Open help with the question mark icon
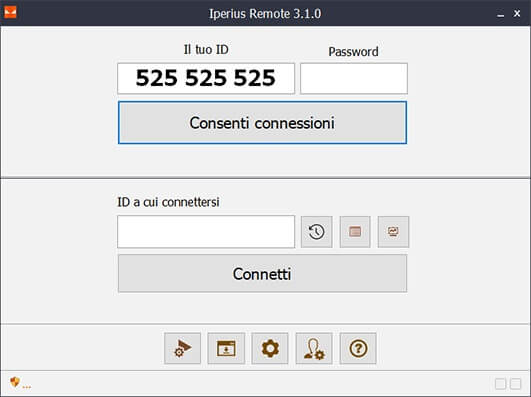The image size is (531, 397). coord(358,348)
